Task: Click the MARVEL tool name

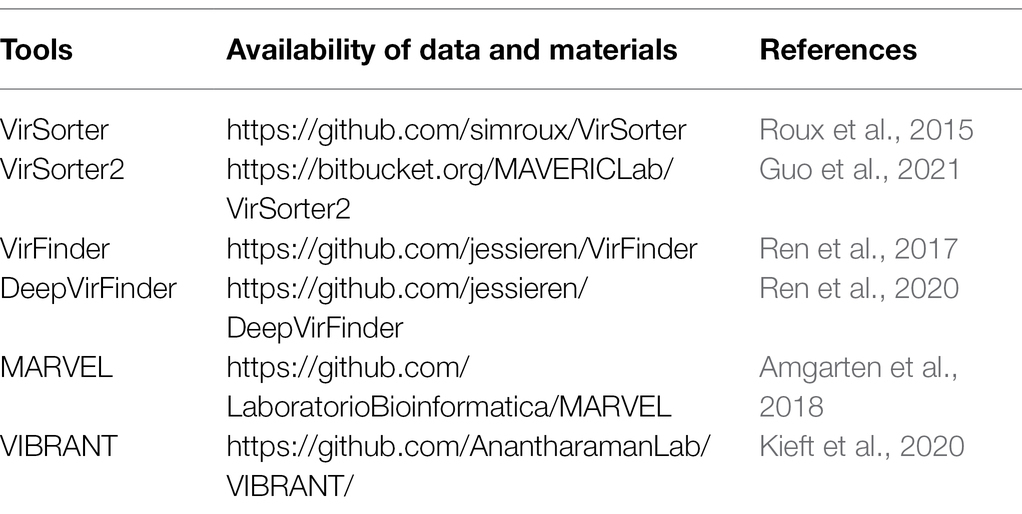Action: point(56,367)
